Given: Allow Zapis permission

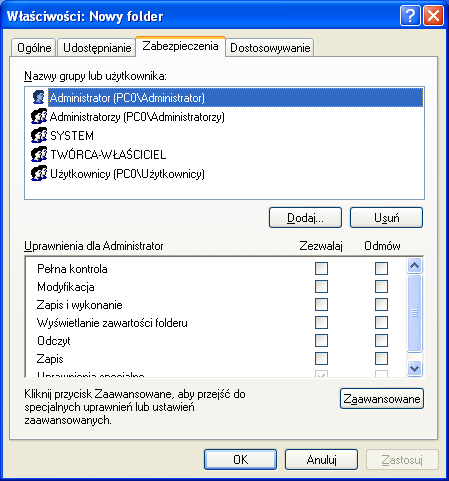Looking at the screenshot, I should point(321,358).
